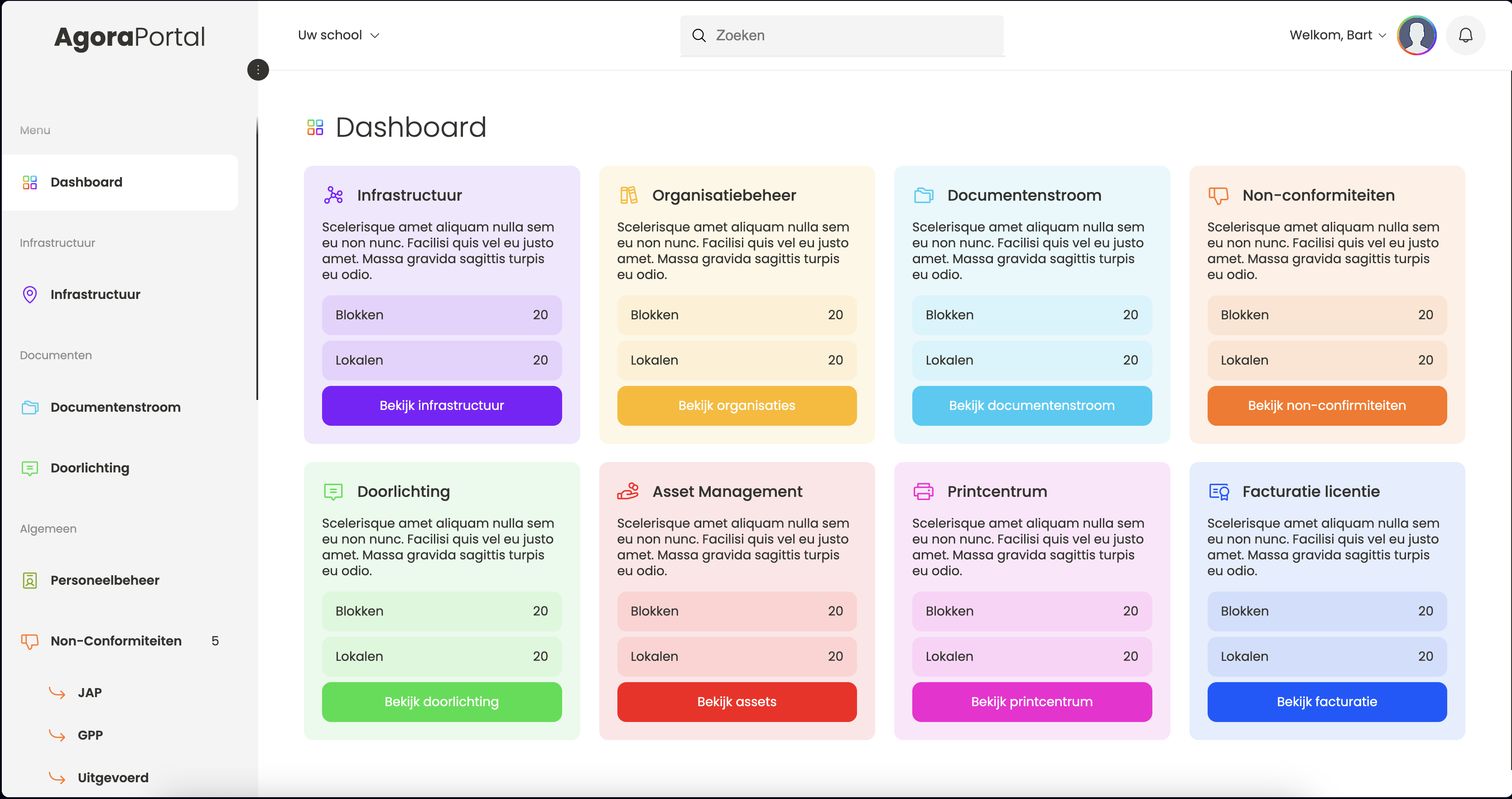Click the Infrastructuur card network icon
1512x799 pixels.
333,195
